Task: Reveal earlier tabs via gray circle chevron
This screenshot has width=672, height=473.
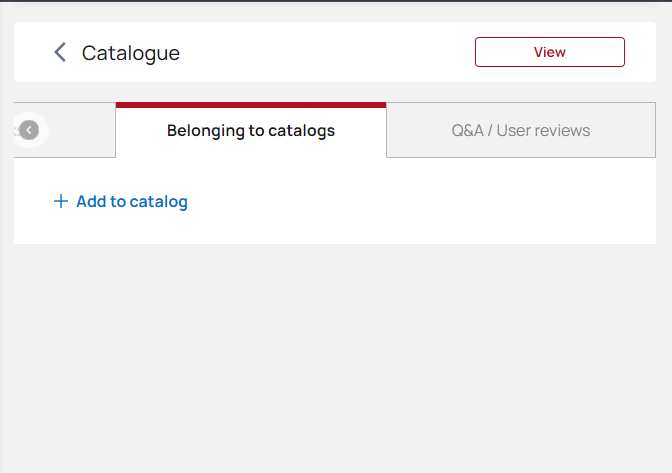Action: point(29,130)
